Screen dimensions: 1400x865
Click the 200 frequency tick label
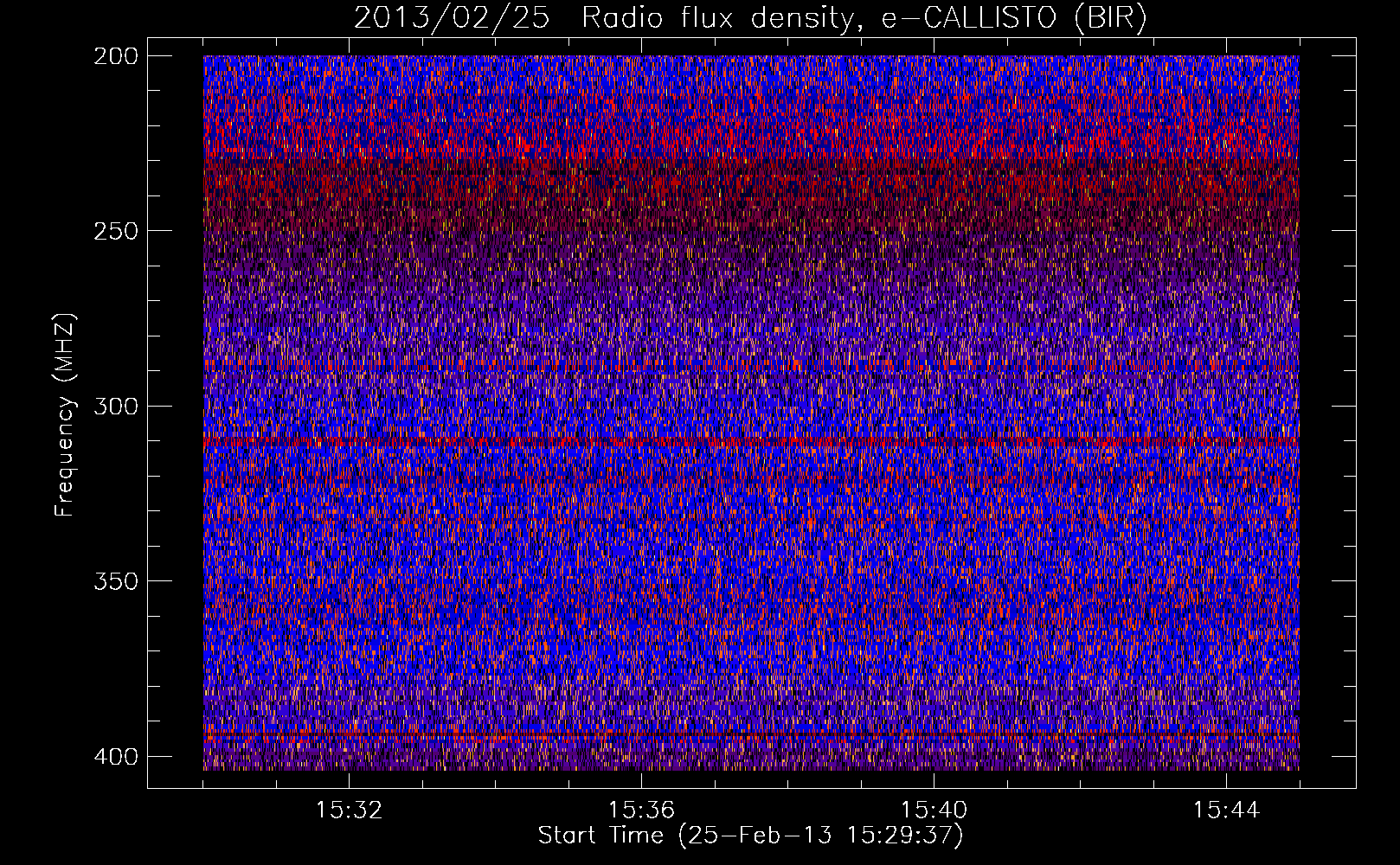pyautogui.click(x=115, y=56)
